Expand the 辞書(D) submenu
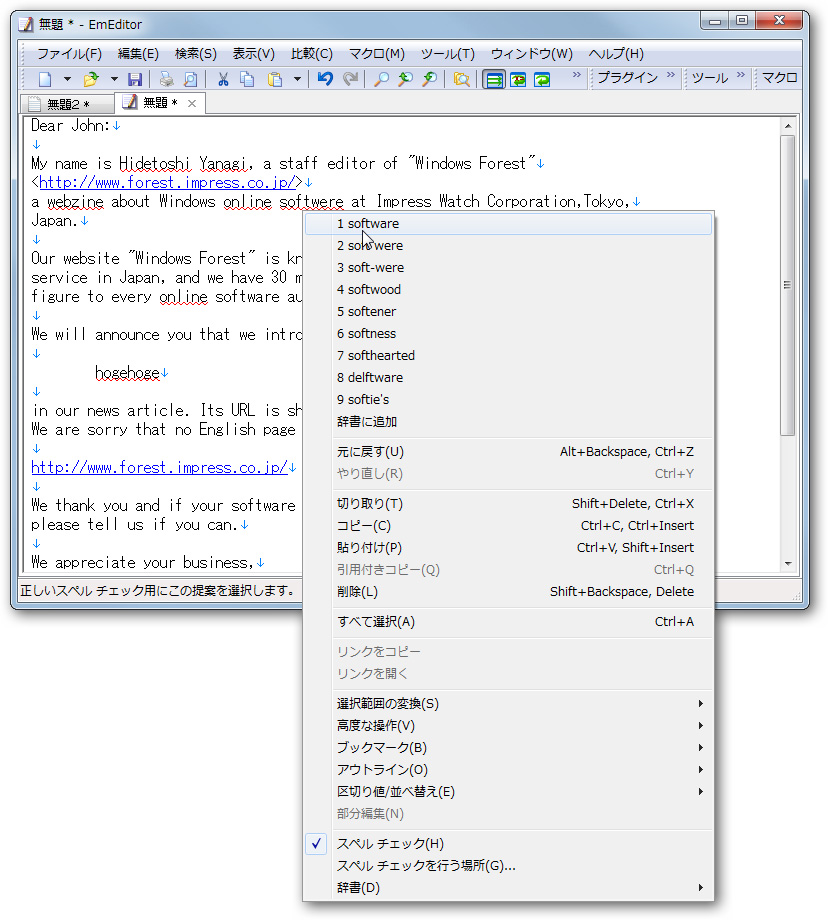This screenshot has height=920, width=828. click(x=508, y=888)
